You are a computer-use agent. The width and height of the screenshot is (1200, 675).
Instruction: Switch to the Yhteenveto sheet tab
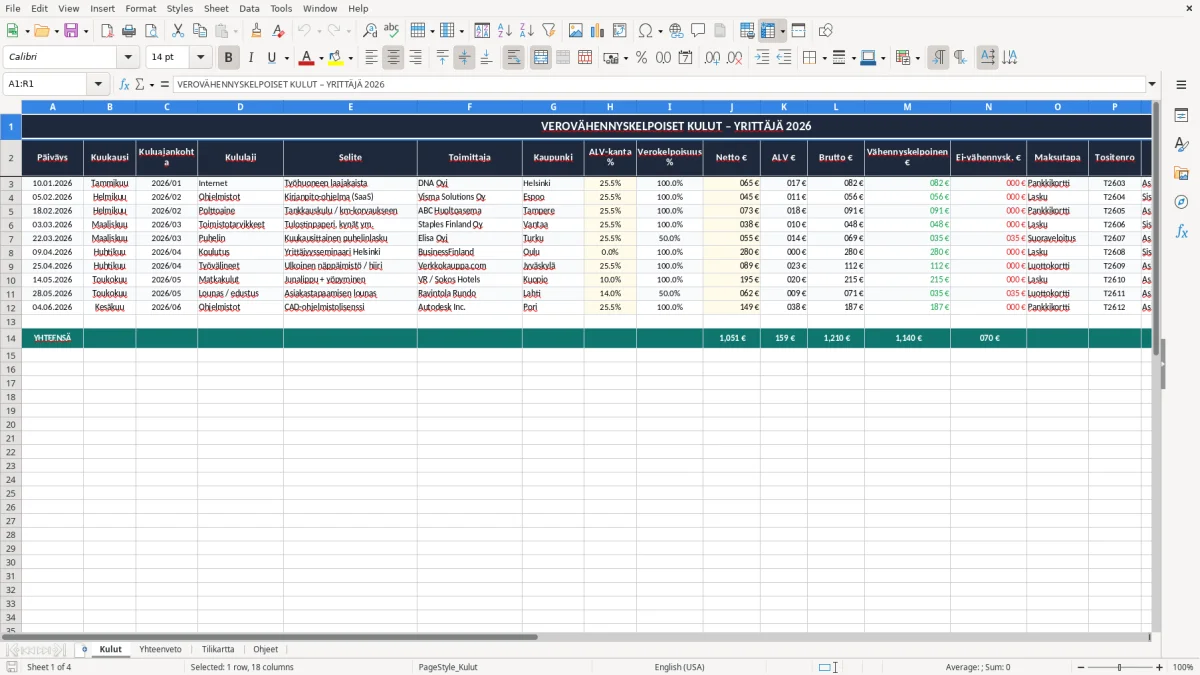click(160, 649)
